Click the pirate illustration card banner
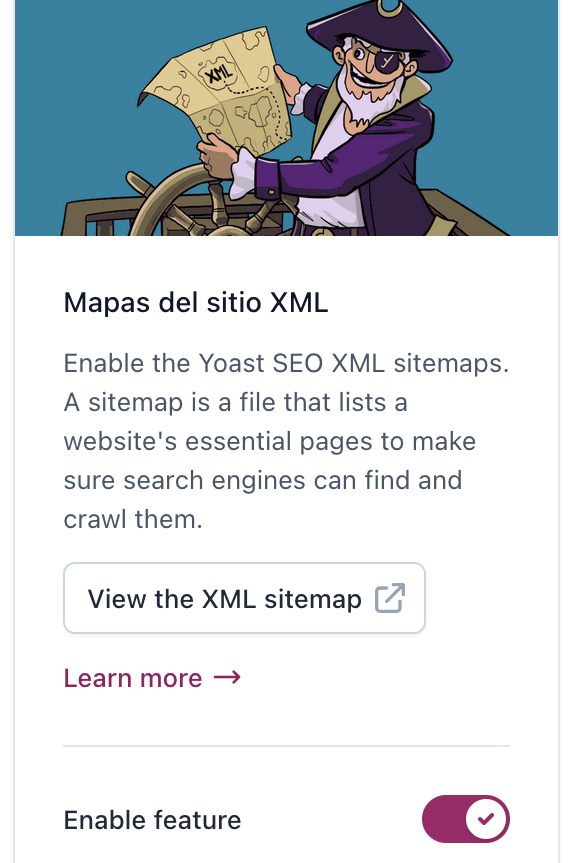 pos(286,118)
